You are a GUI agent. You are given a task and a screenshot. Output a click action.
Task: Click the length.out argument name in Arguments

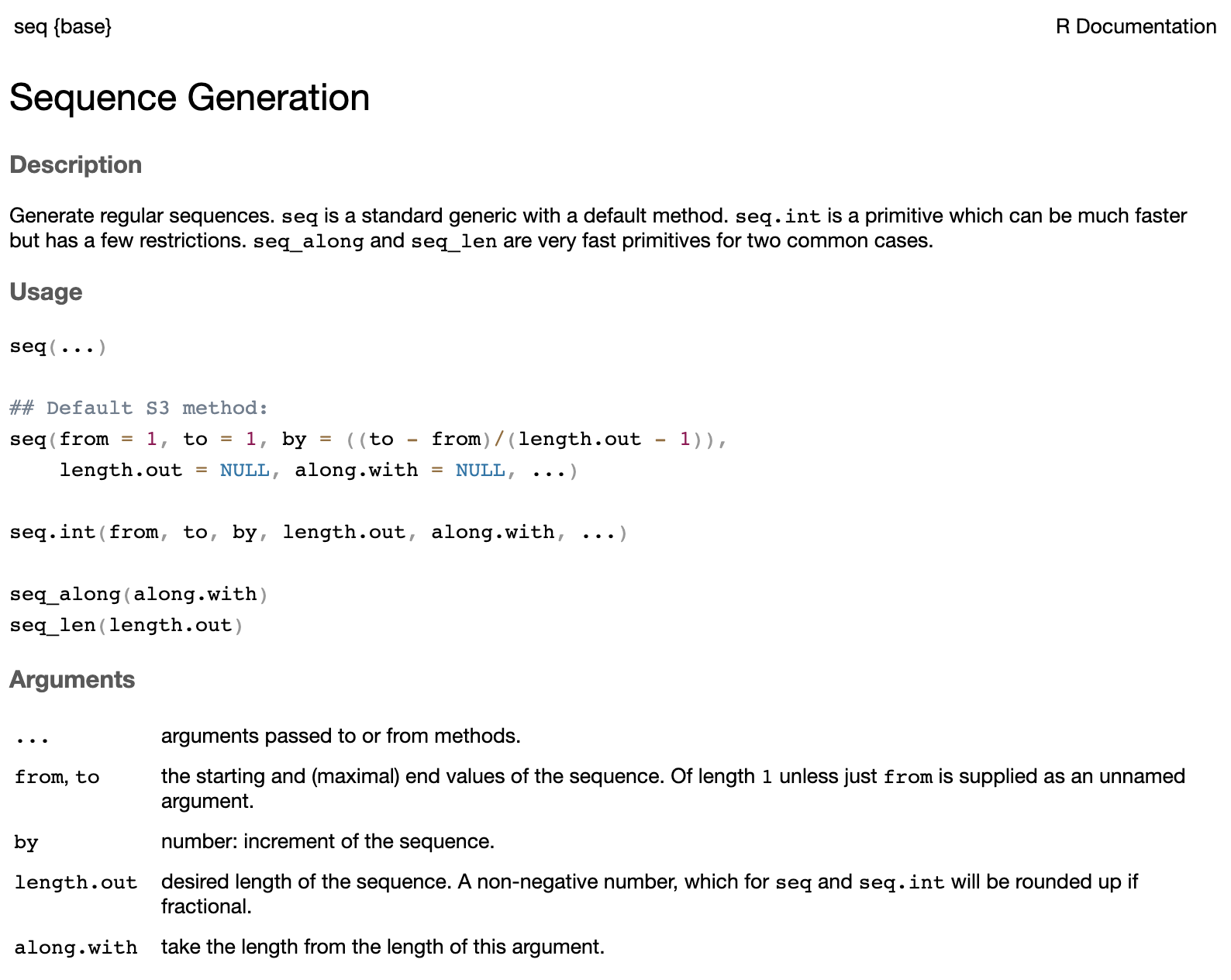click(x=75, y=882)
